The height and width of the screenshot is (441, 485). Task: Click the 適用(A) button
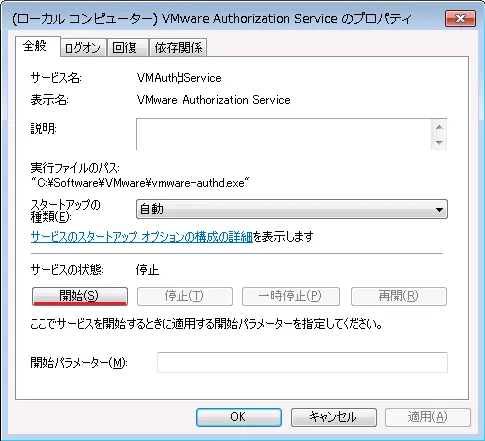(428, 417)
